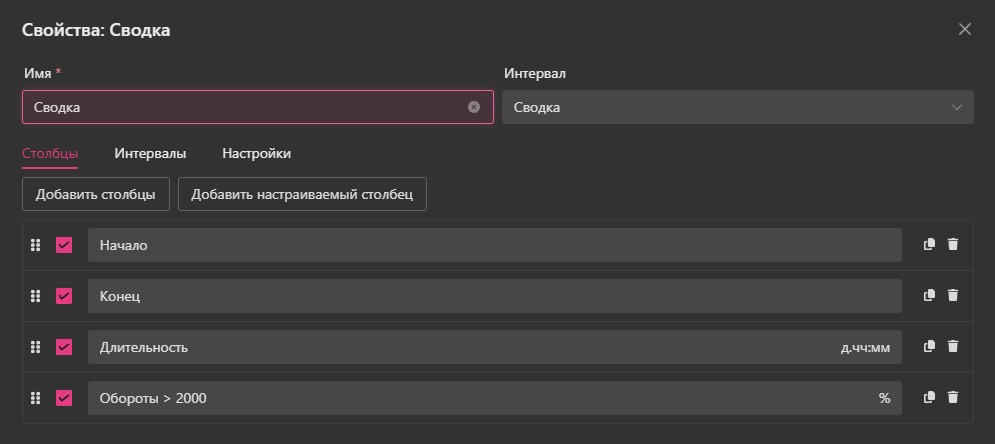Screen dimensions: 995x444
Task: Duplicate the Конец column row
Action: [929, 295]
